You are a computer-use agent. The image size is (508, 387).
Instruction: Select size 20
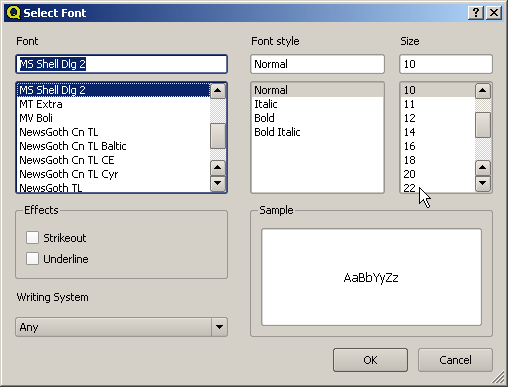[438, 174]
